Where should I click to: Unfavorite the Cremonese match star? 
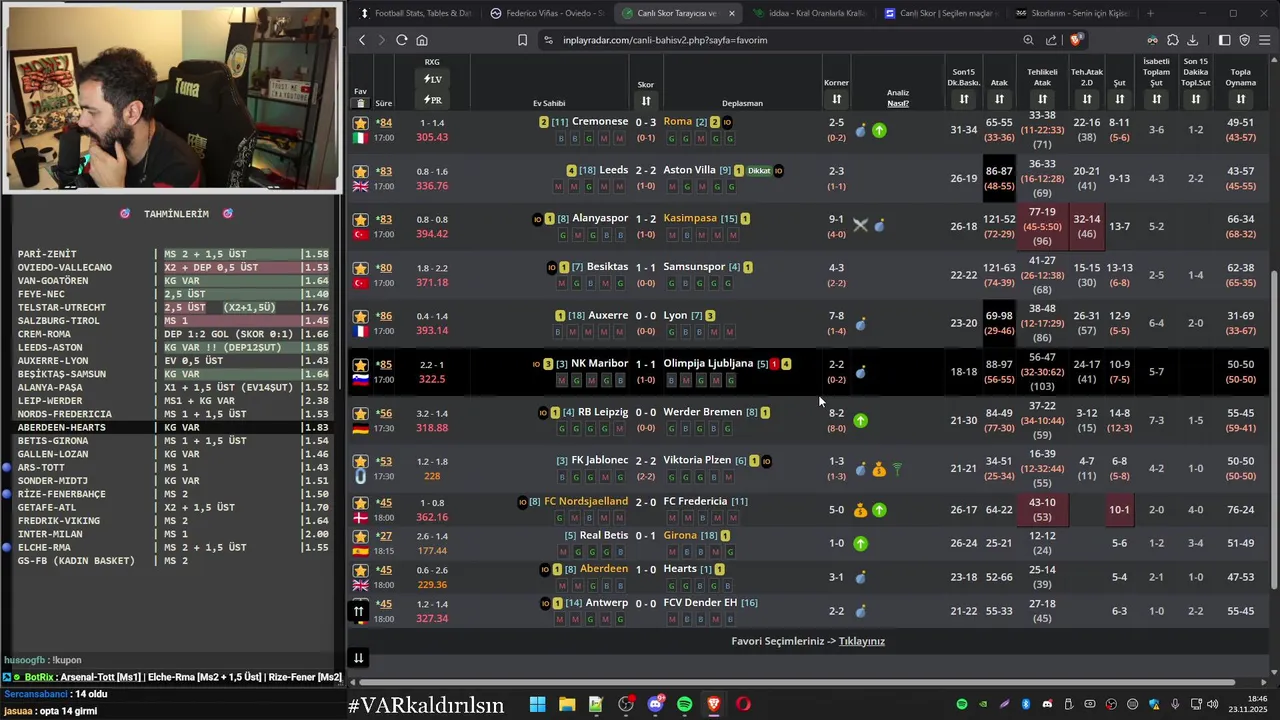point(361,123)
